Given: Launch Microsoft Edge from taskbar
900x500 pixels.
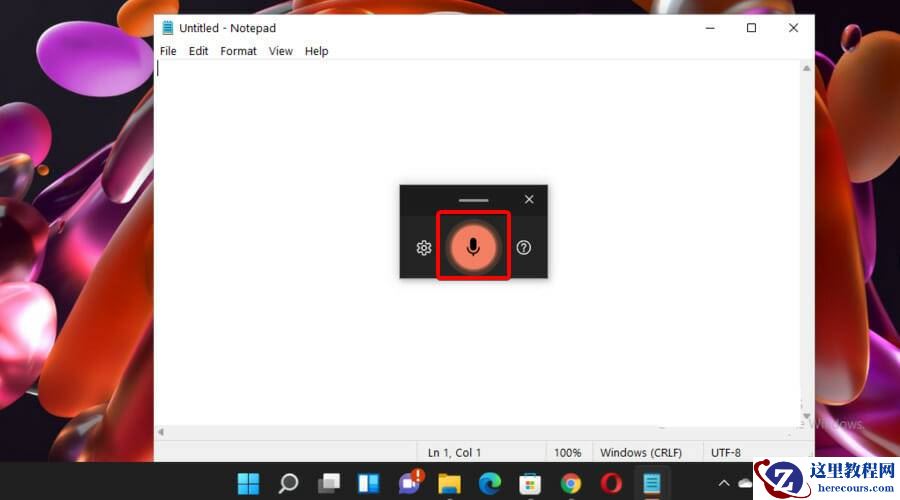Looking at the screenshot, I should click(x=490, y=483).
